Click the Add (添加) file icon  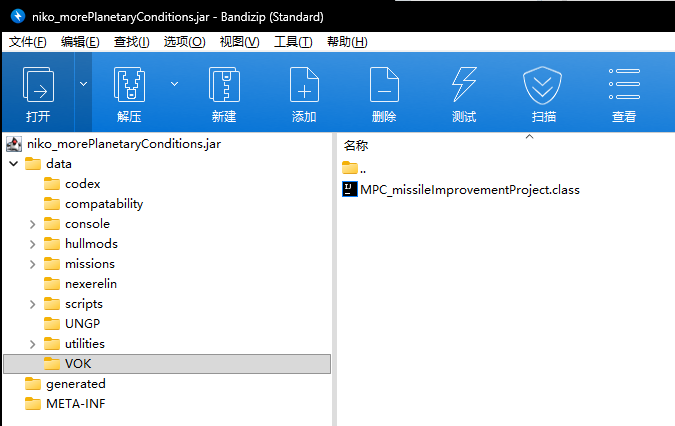[x=304, y=84]
